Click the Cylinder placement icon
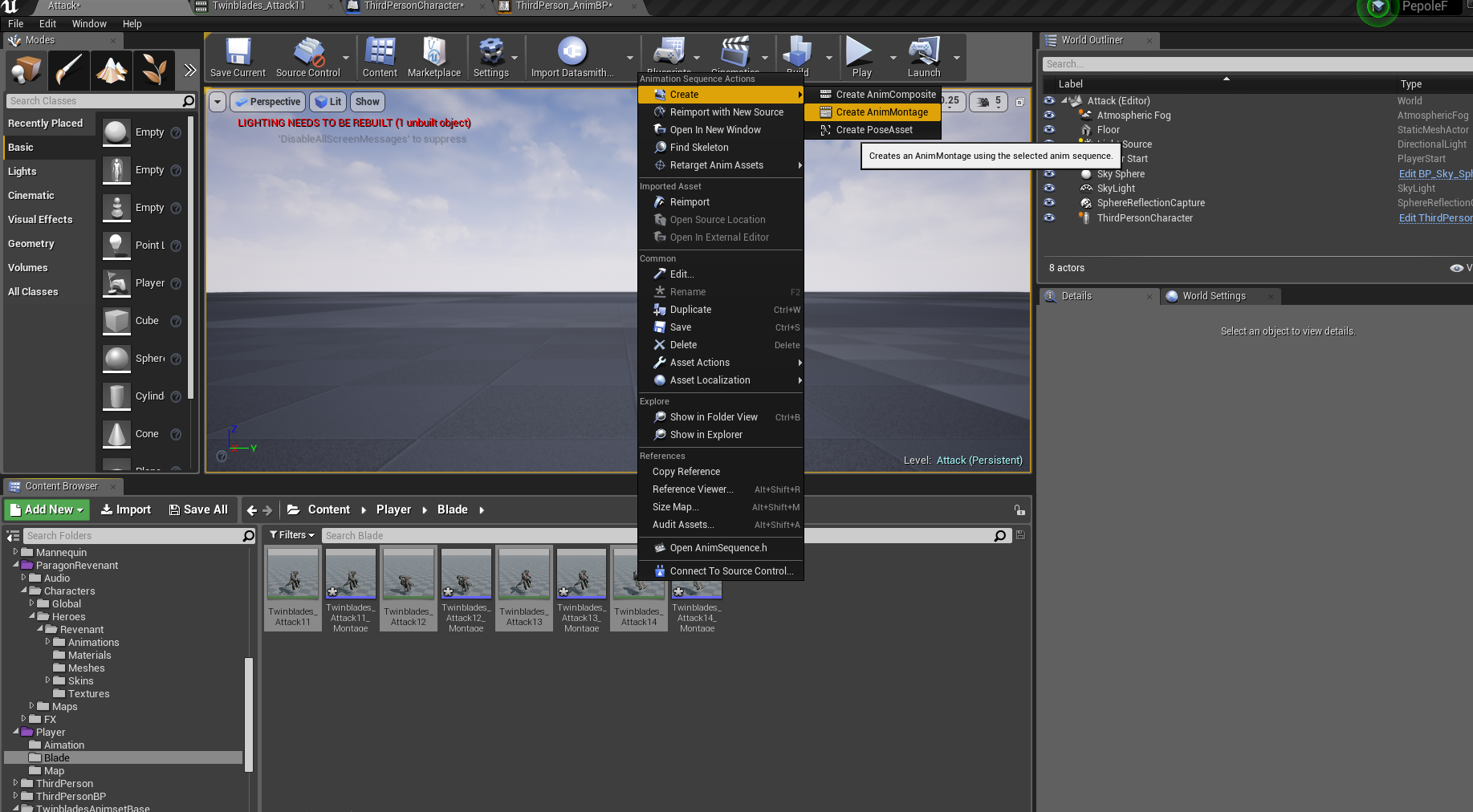The image size is (1473, 812). pos(117,396)
